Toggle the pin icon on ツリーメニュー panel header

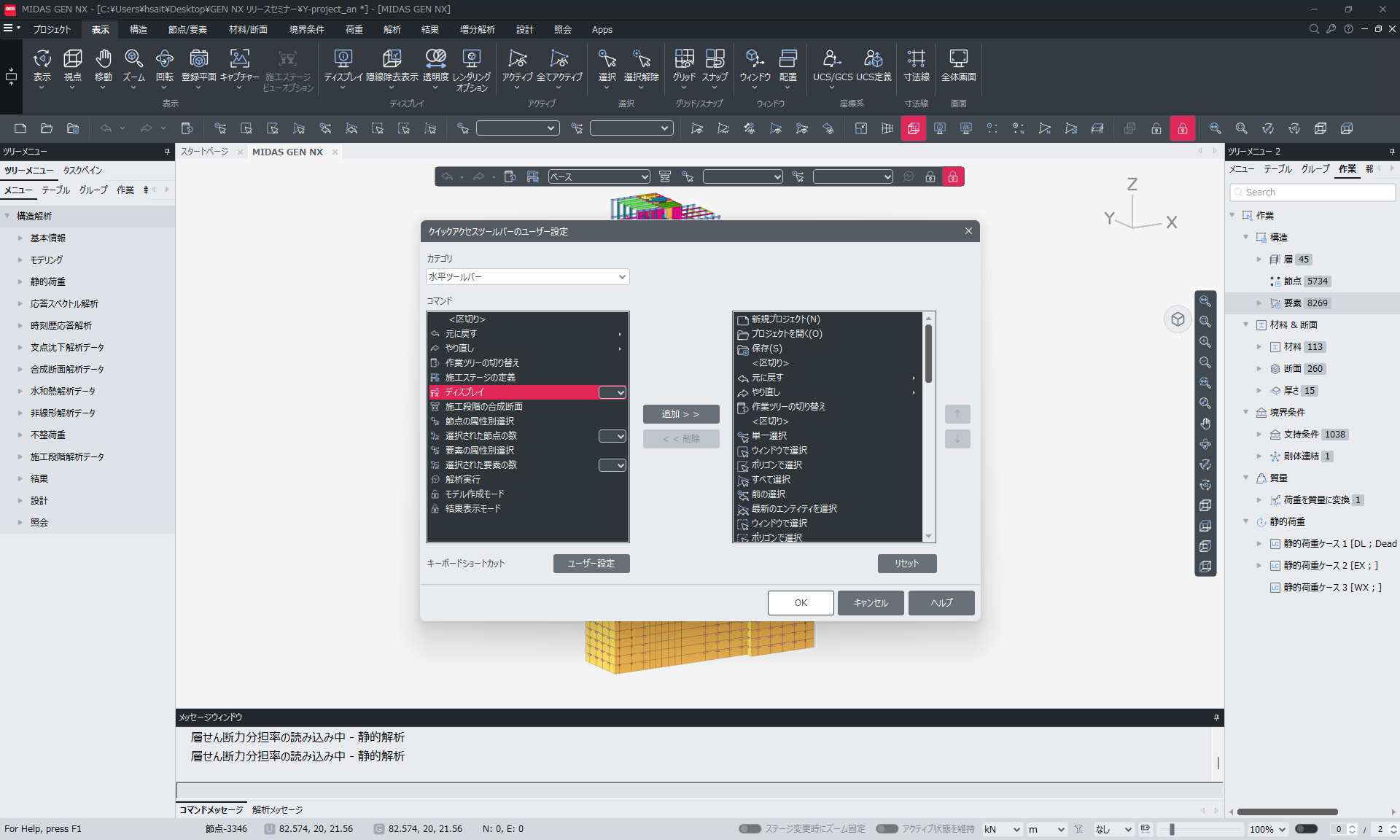(x=167, y=152)
